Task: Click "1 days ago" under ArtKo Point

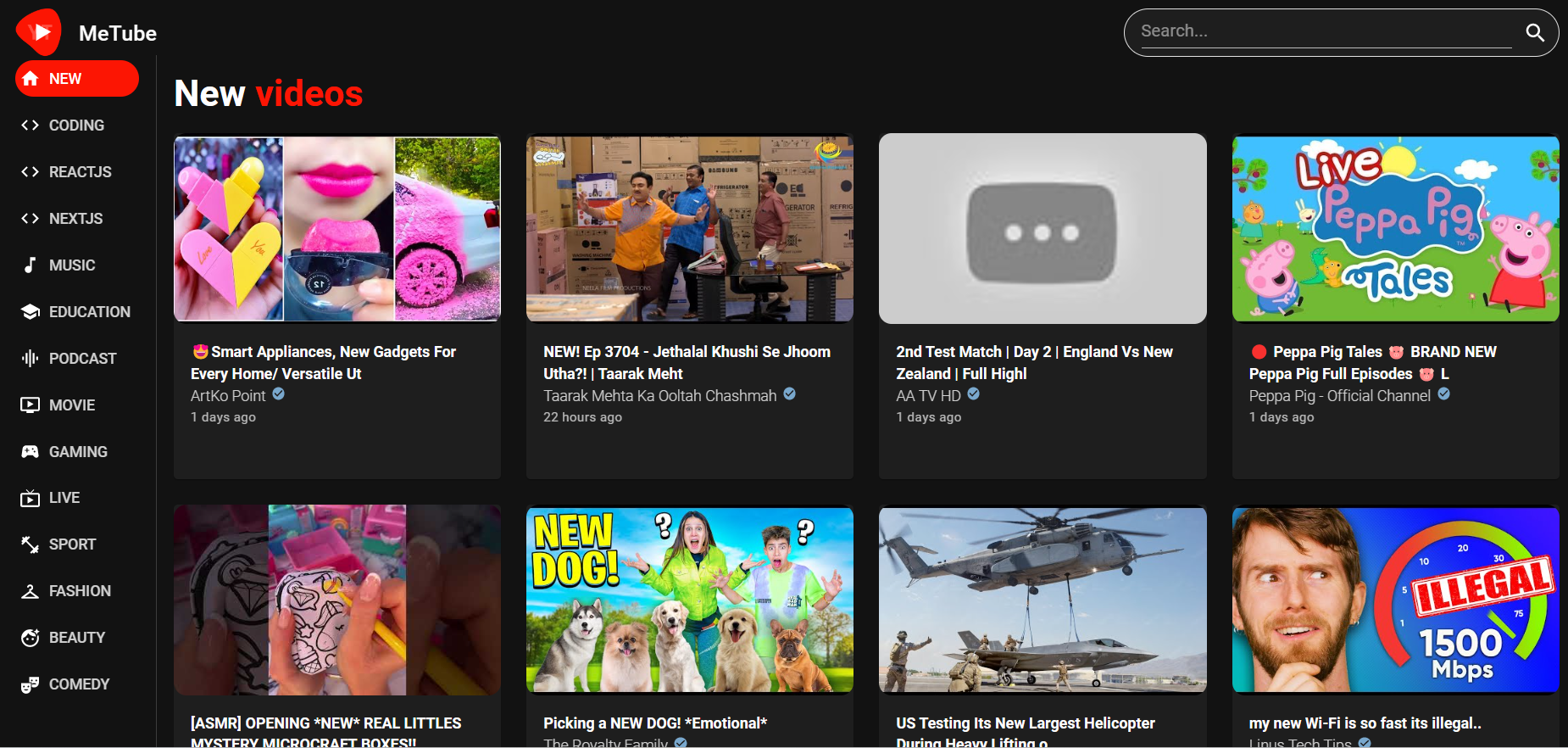Action: pos(223,417)
